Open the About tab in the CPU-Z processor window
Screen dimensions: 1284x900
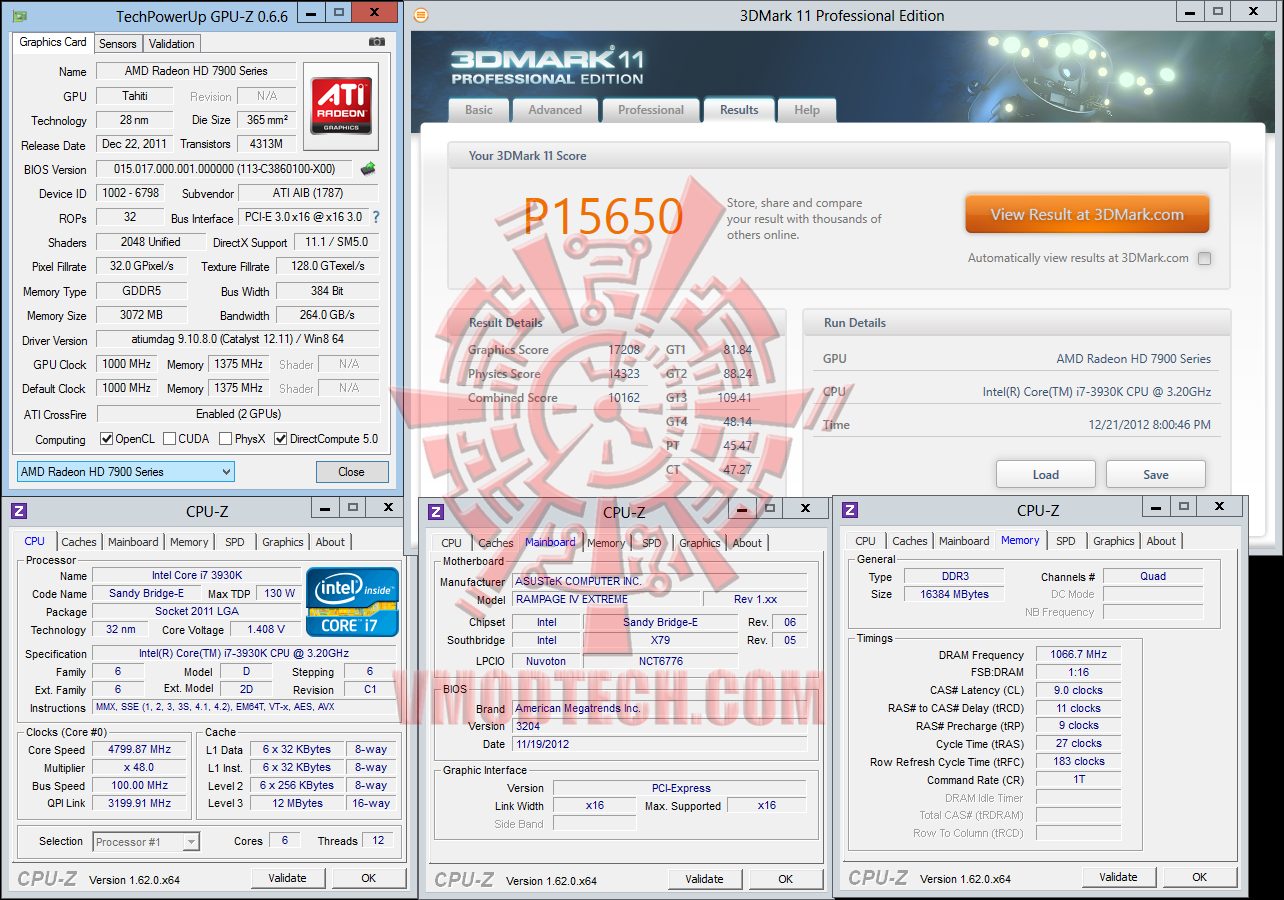[x=330, y=542]
